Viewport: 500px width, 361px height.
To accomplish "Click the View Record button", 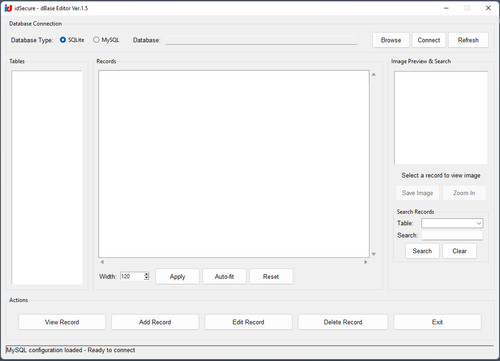I will [x=62, y=322].
